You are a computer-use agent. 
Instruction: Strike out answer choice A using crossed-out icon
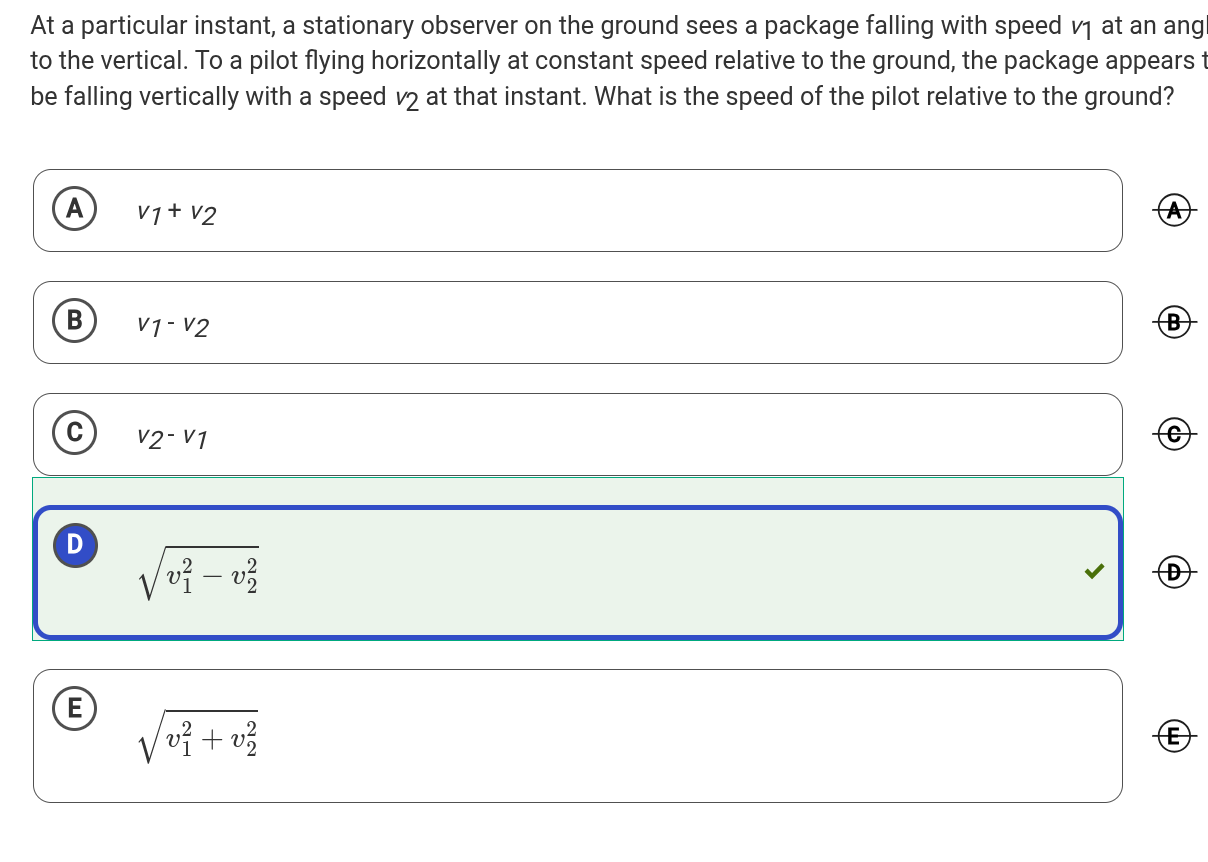click(1176, 210)
